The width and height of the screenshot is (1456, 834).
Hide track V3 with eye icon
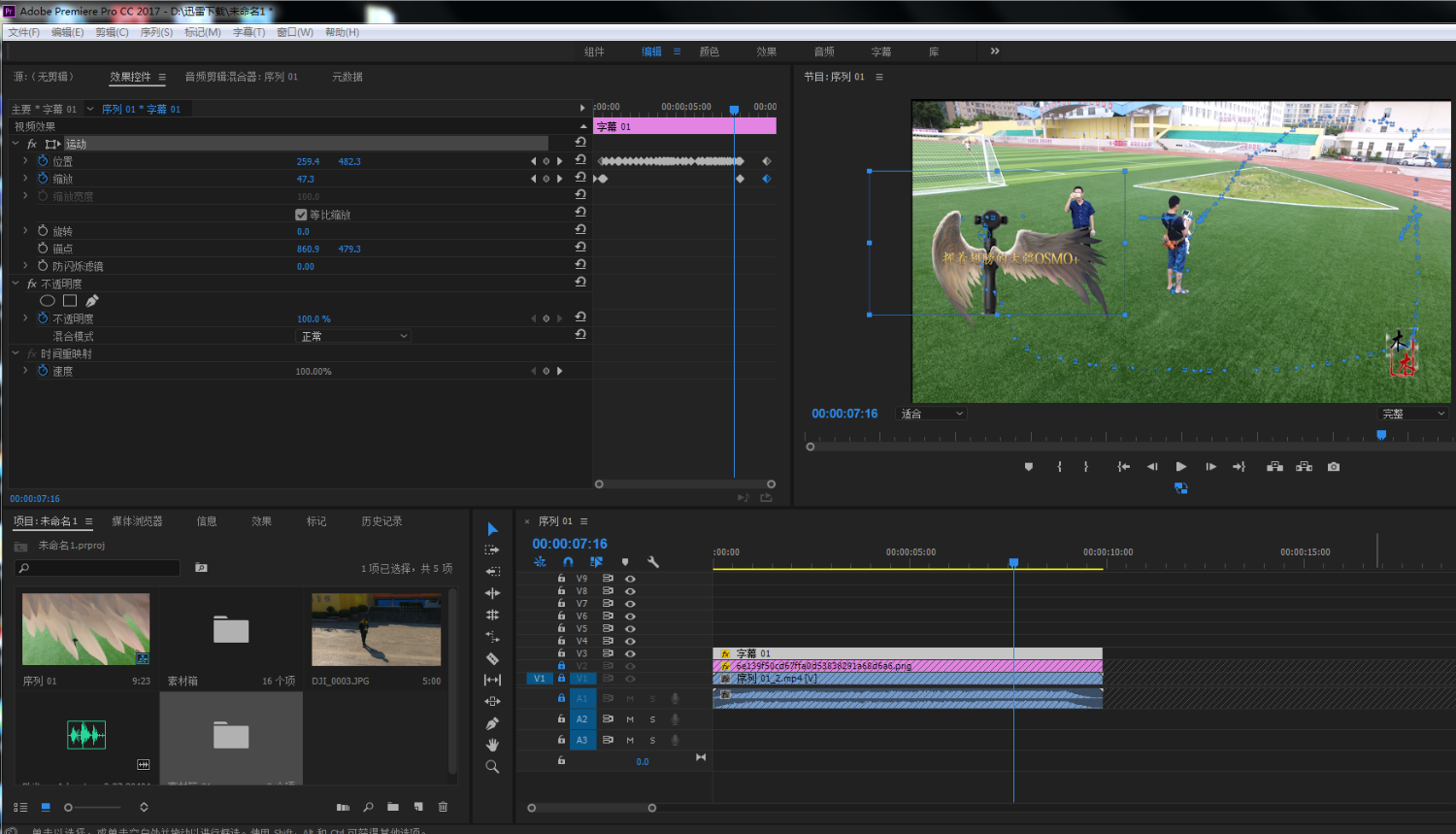click(x=631, y=653)
